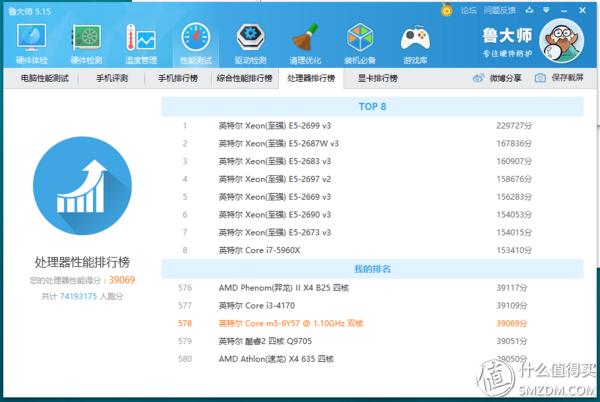Click score 39117分
Image resolution: width=600 pixels, height=402 pixels.
pyautogui.click(x=512, y=288)
